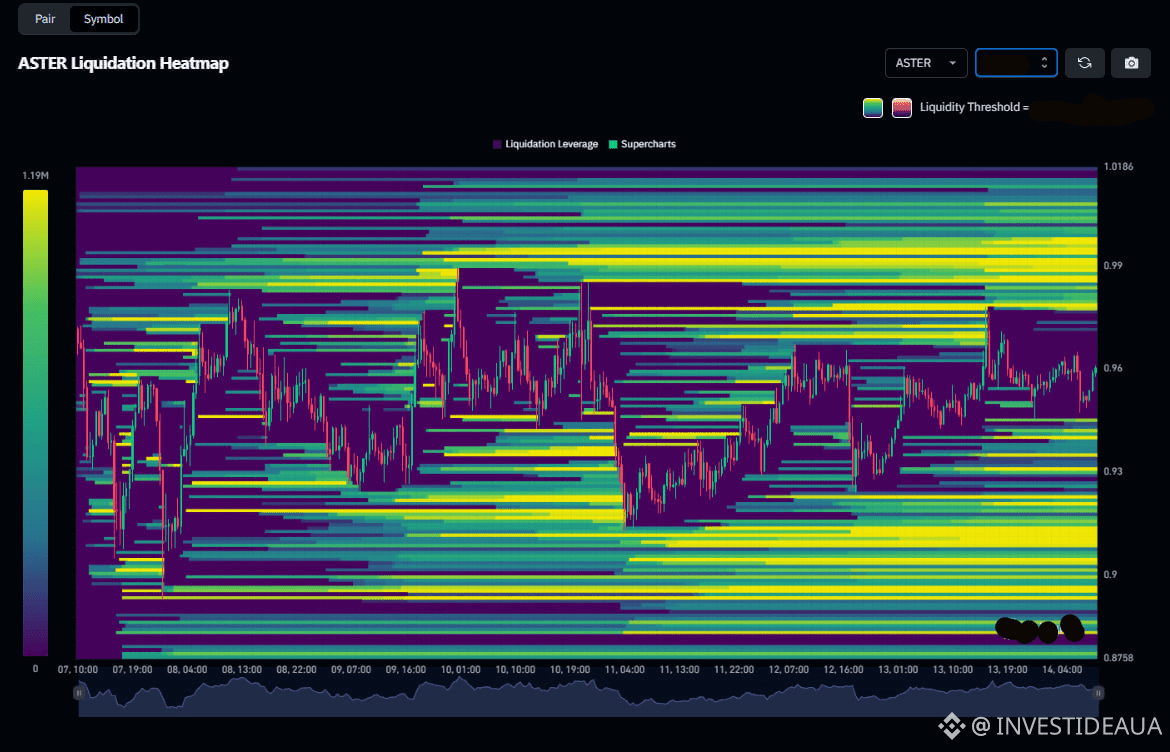Select the green-yellow viridis color scheme
Viewport: 1170px width, 752px height.
point(873,108)
